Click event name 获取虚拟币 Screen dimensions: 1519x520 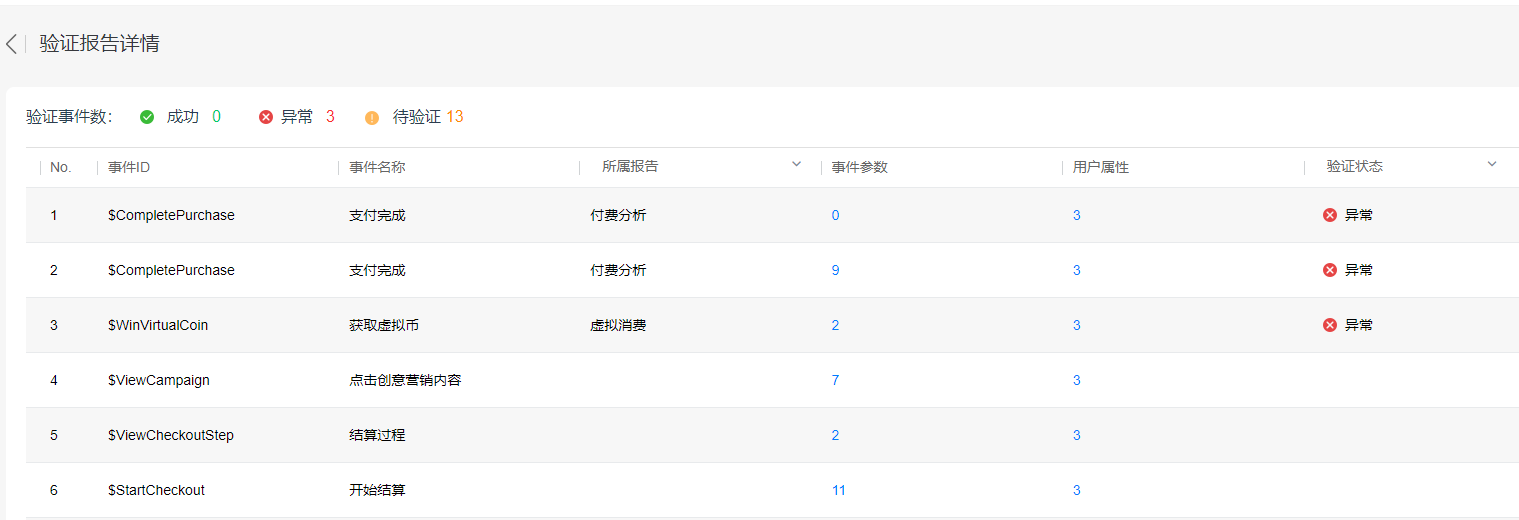click(x=384, y=325)
